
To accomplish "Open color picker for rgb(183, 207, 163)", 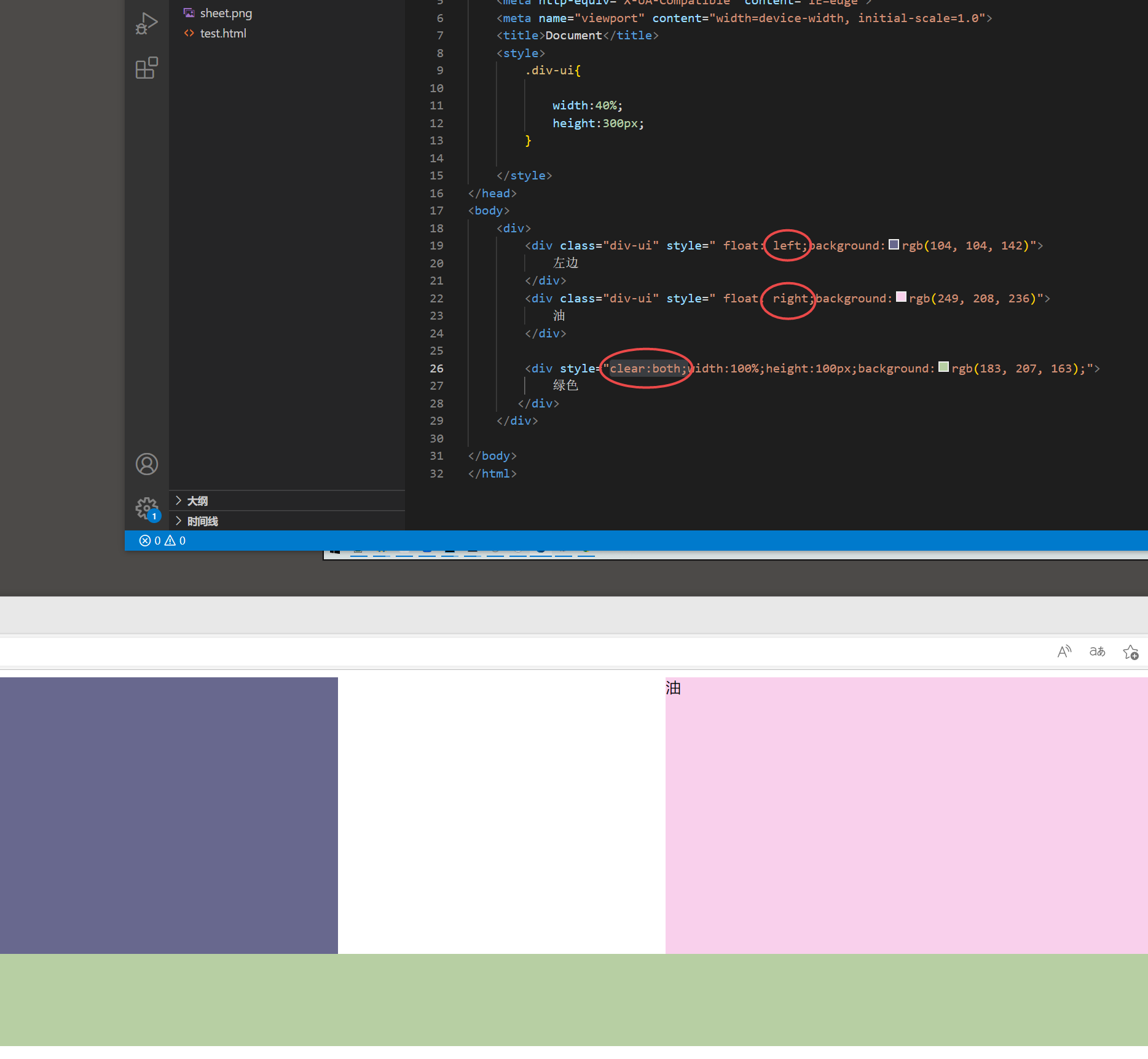I will (944, 368).
